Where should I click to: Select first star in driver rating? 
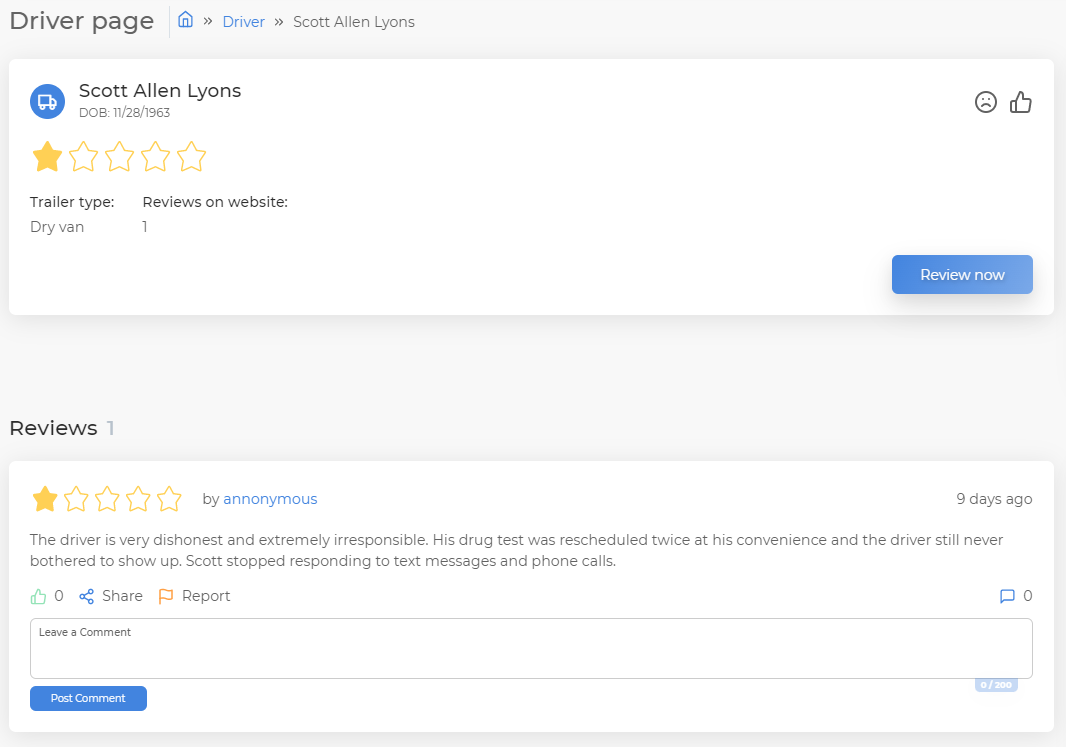[47, 157]
